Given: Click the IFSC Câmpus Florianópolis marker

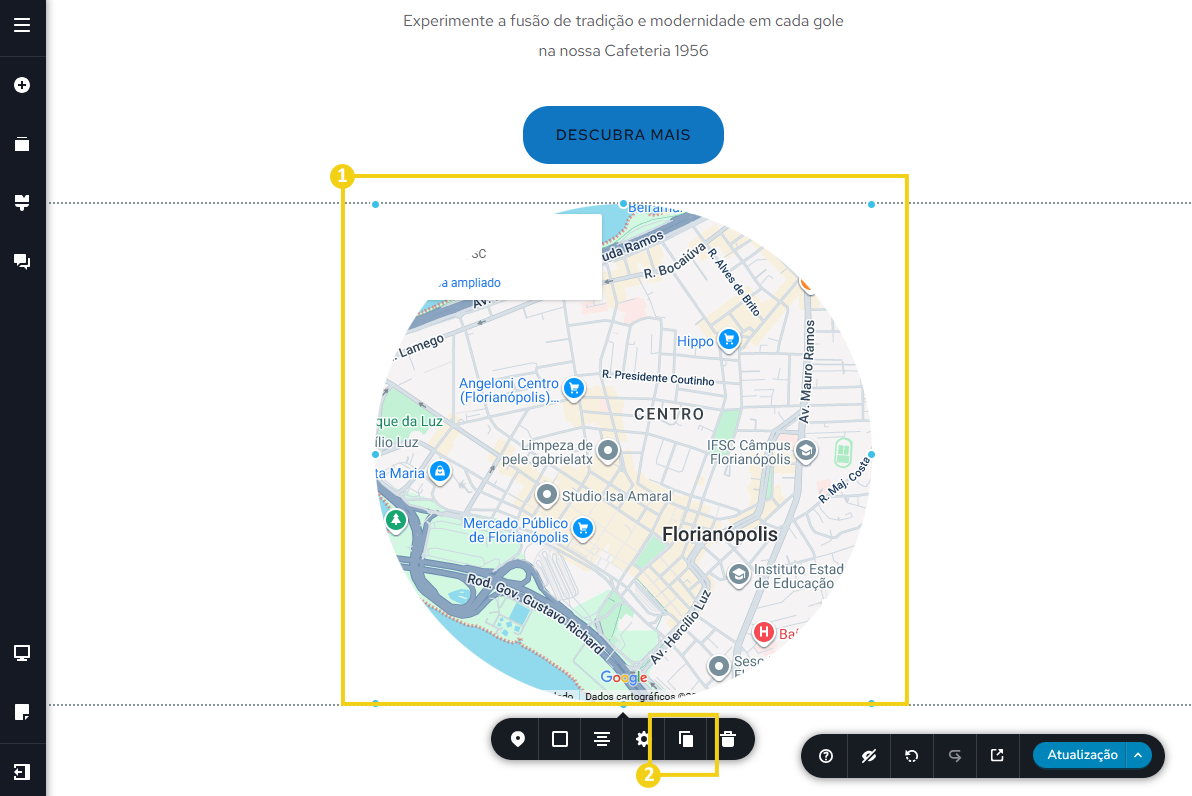Looking at the screenshot, I should pos(806,451).
